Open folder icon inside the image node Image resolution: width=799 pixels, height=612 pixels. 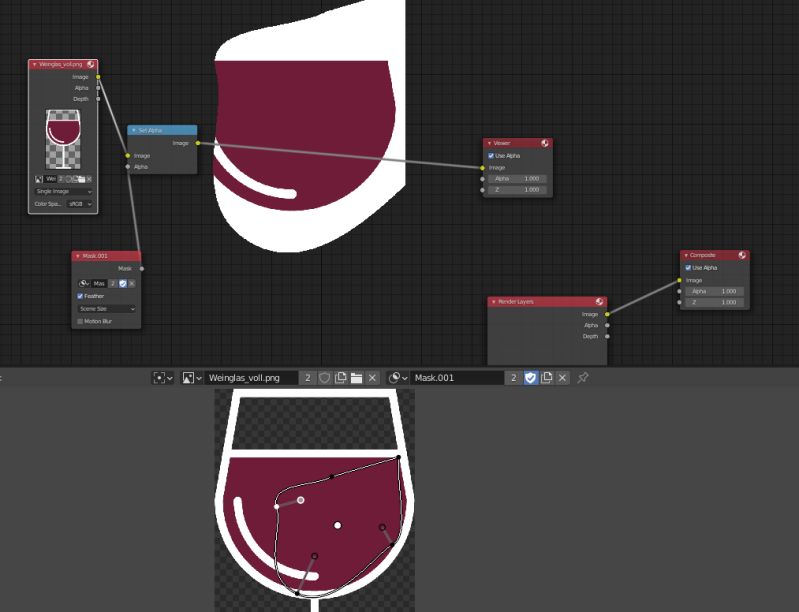pyautogui.click(x=82, y=179)
